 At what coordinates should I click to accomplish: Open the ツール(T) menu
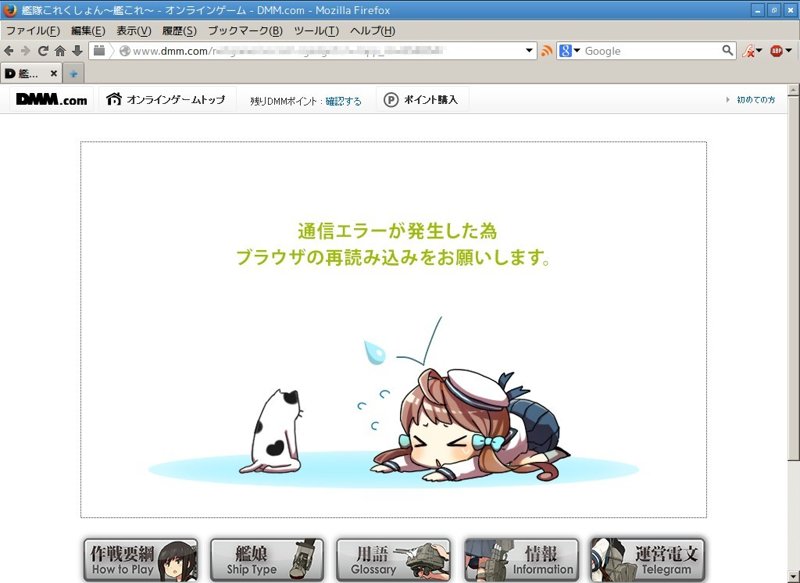click(316, 31)
